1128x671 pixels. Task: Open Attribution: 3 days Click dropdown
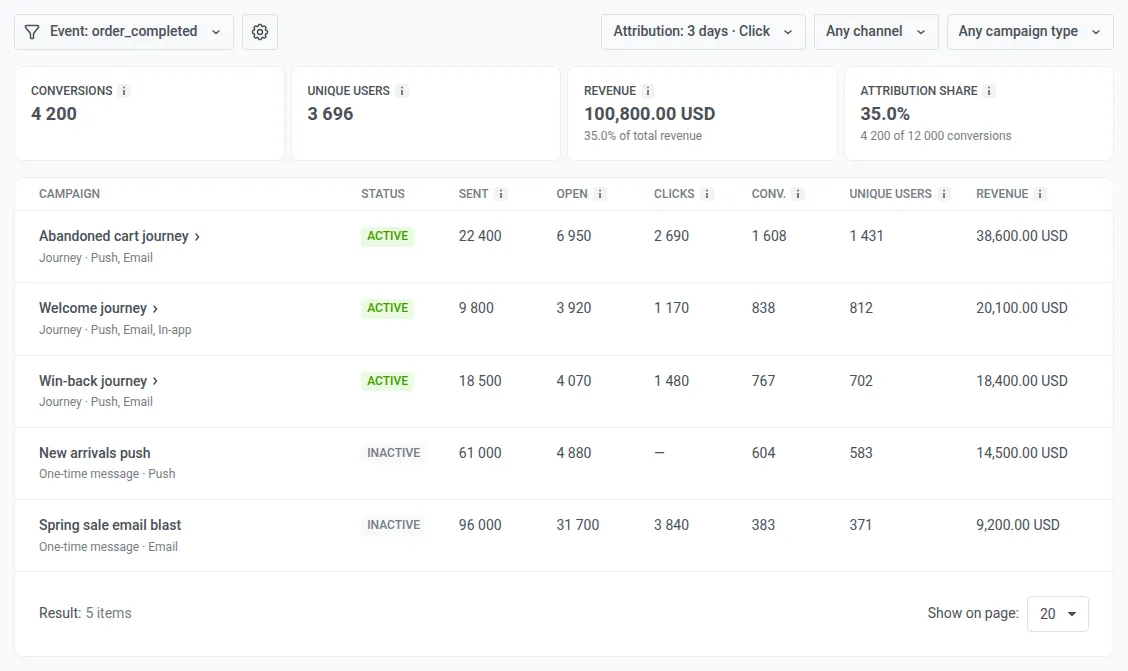point(703,32)
